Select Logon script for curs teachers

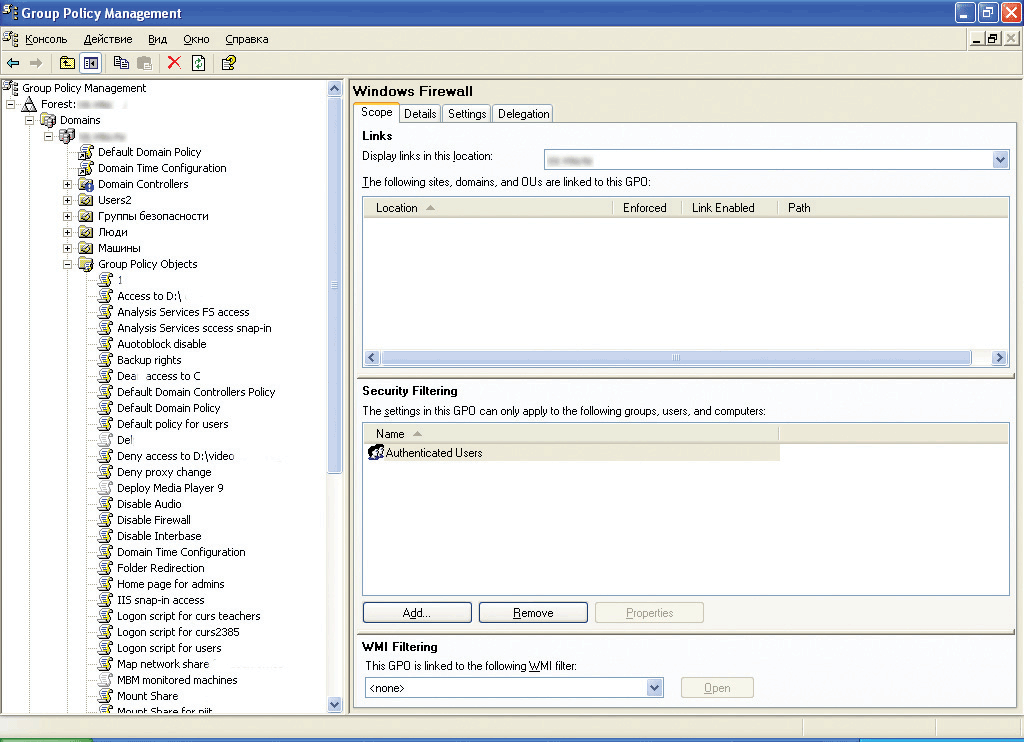tap(189, 616)
